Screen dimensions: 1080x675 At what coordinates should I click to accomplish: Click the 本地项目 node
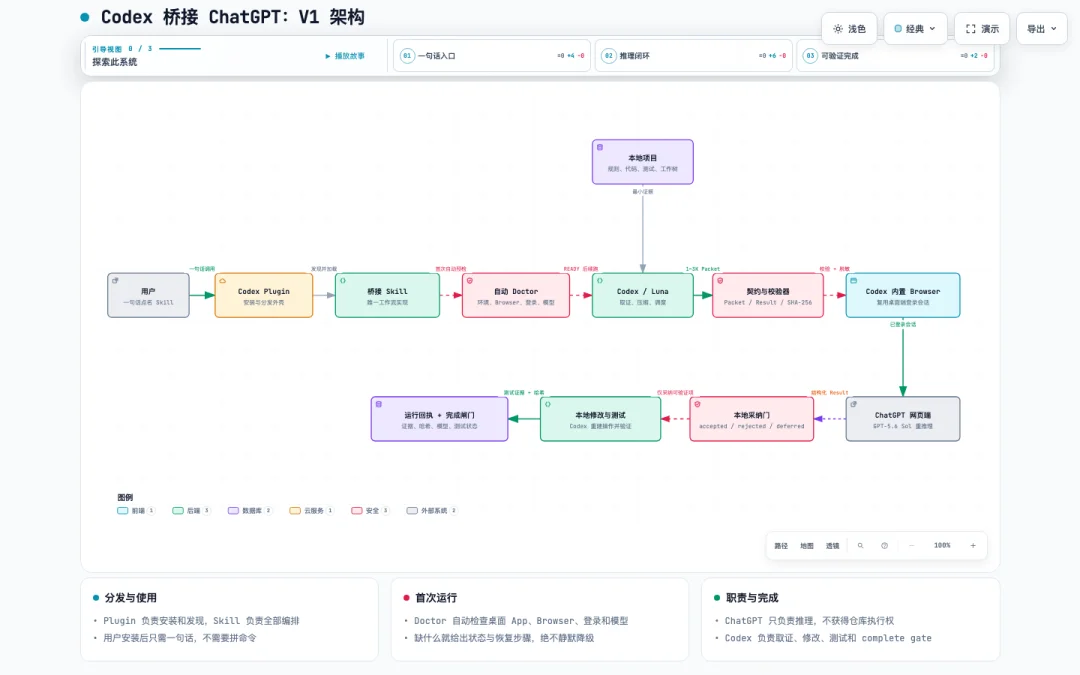pos(643,162)
